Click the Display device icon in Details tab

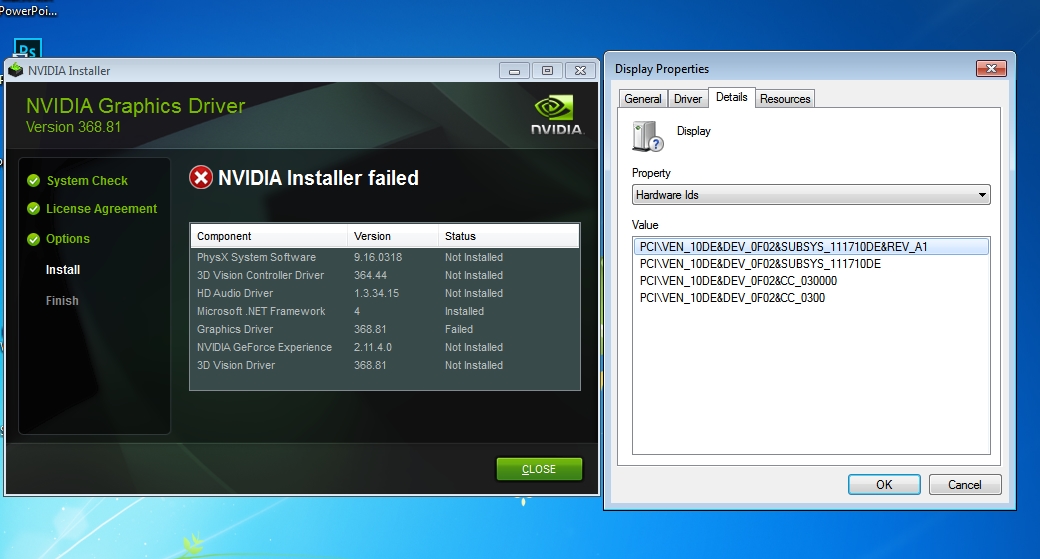pos(647,136)
